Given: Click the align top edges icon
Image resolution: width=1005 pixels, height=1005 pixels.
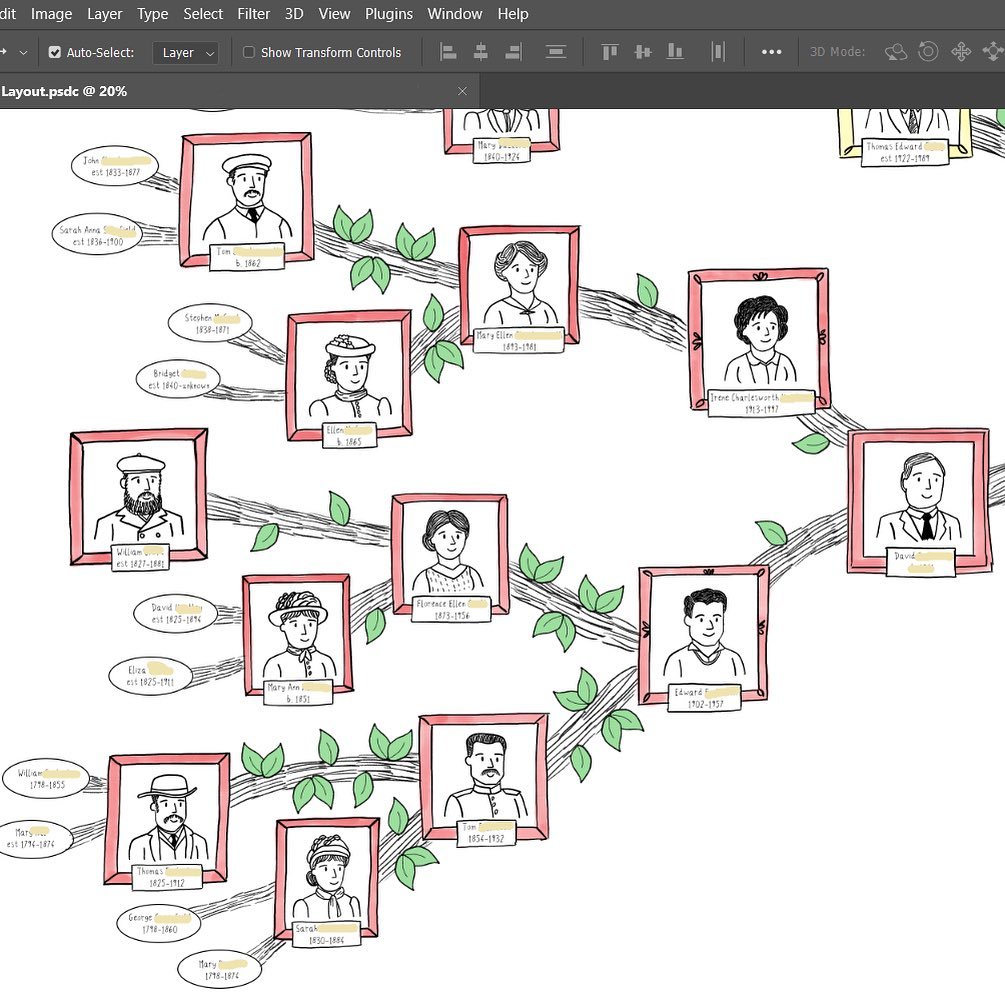Looking at the screenshot, I should click(609, 52).
